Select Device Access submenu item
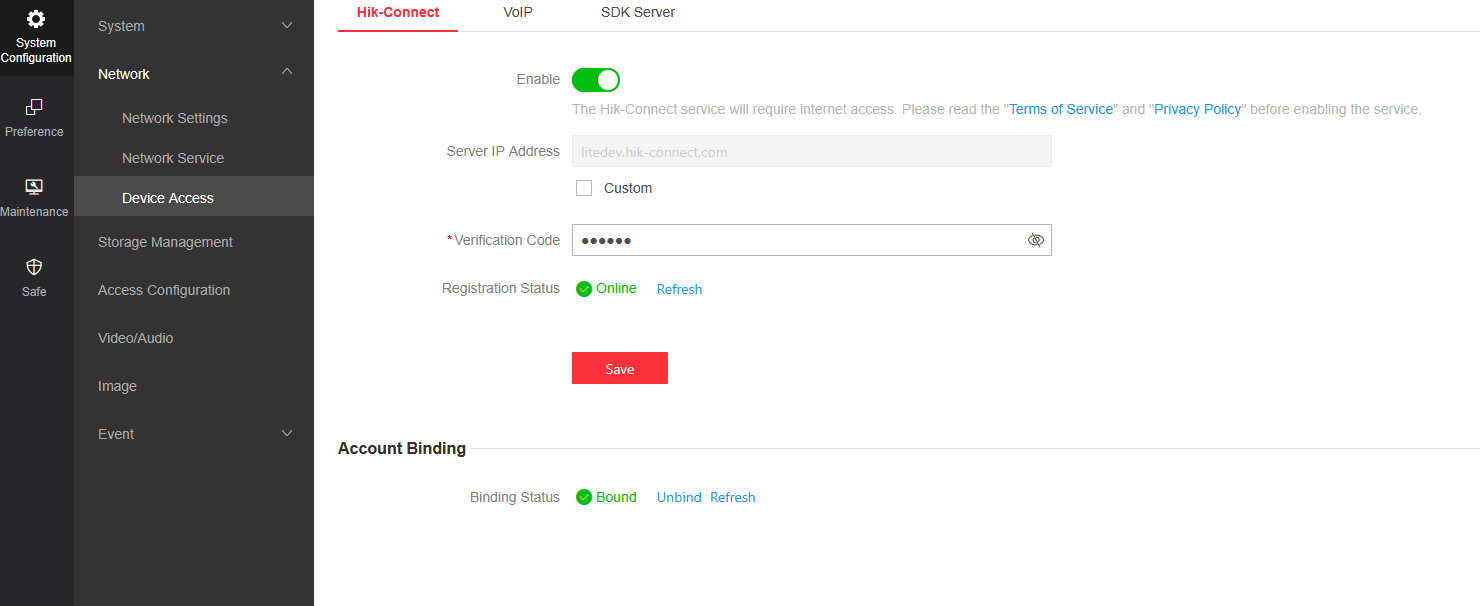 pyautogui.click(x=194, y=198)
